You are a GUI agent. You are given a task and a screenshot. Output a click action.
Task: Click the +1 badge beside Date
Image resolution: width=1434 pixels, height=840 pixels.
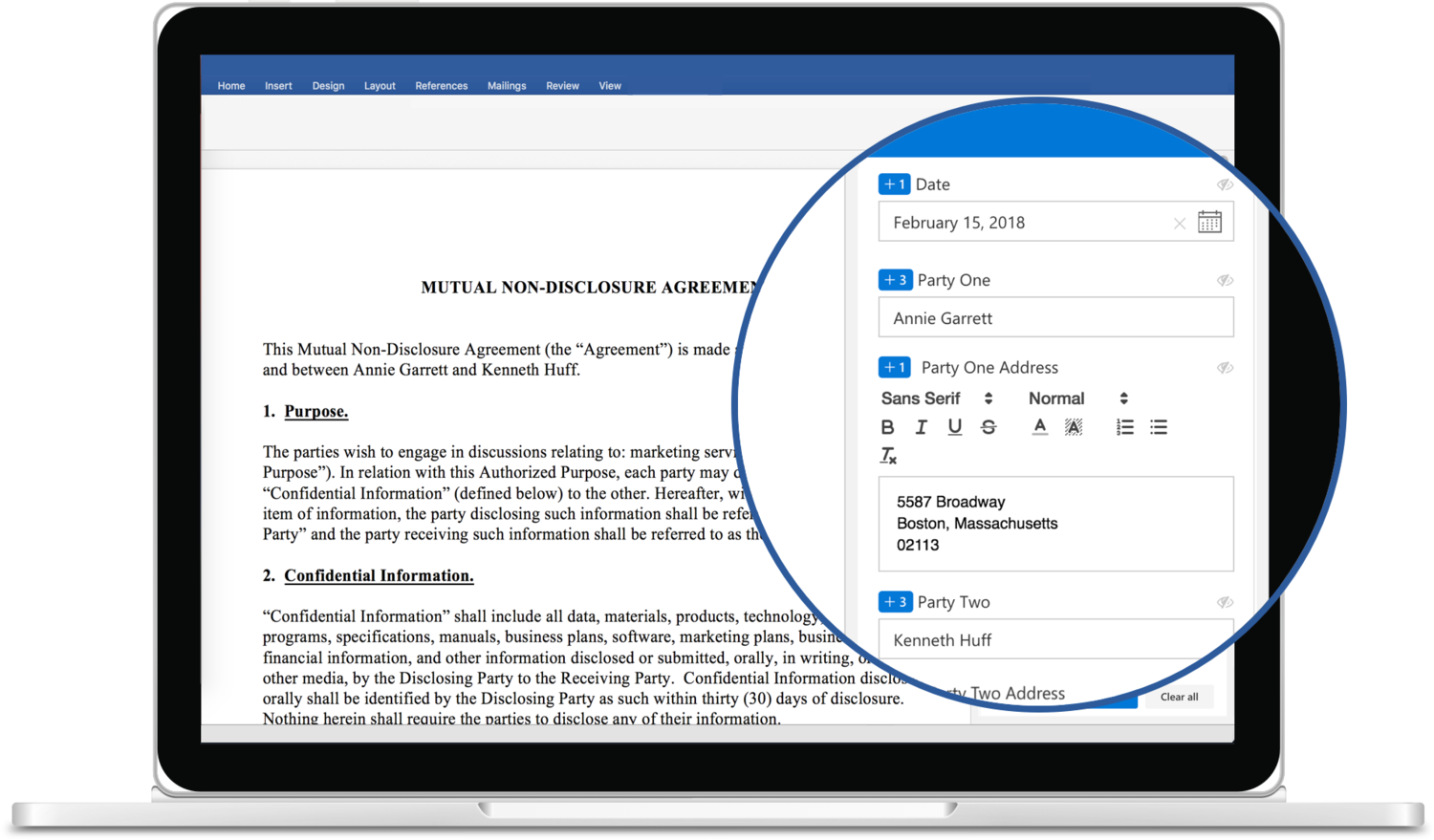tap(894, 184)
